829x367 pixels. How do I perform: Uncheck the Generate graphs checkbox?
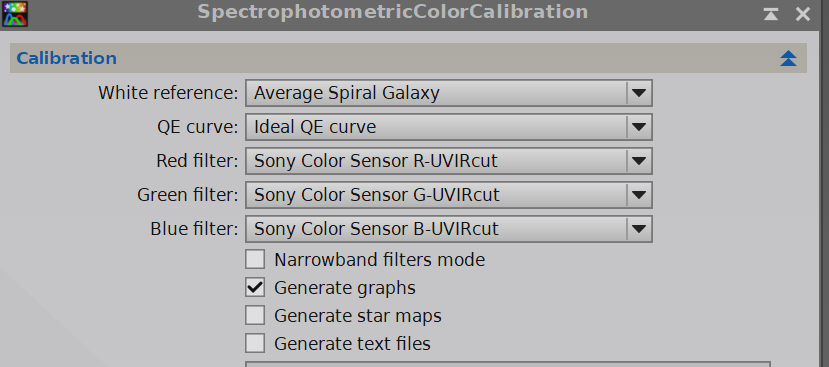click(255, 288)
